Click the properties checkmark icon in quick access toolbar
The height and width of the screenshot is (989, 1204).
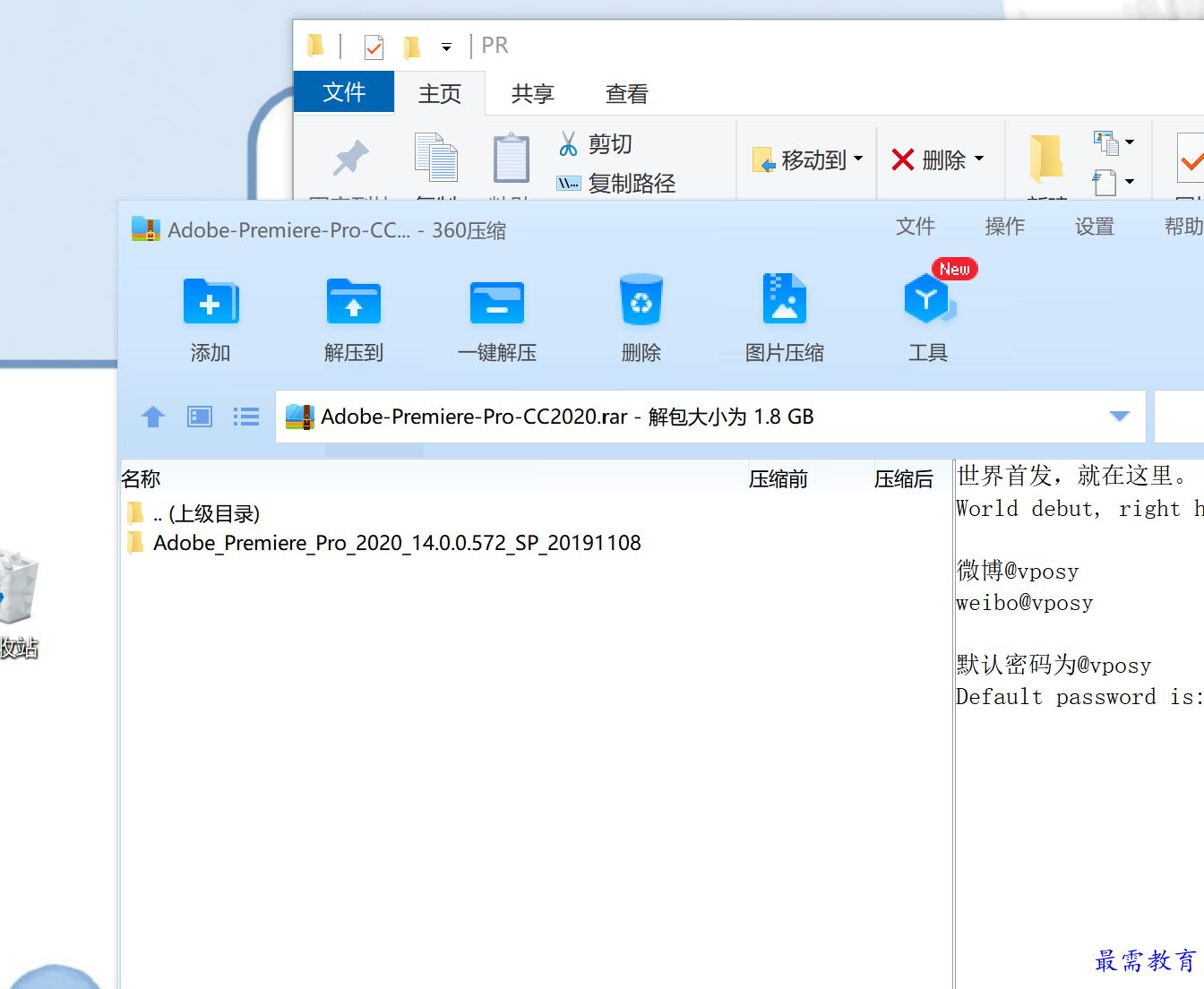374,46
